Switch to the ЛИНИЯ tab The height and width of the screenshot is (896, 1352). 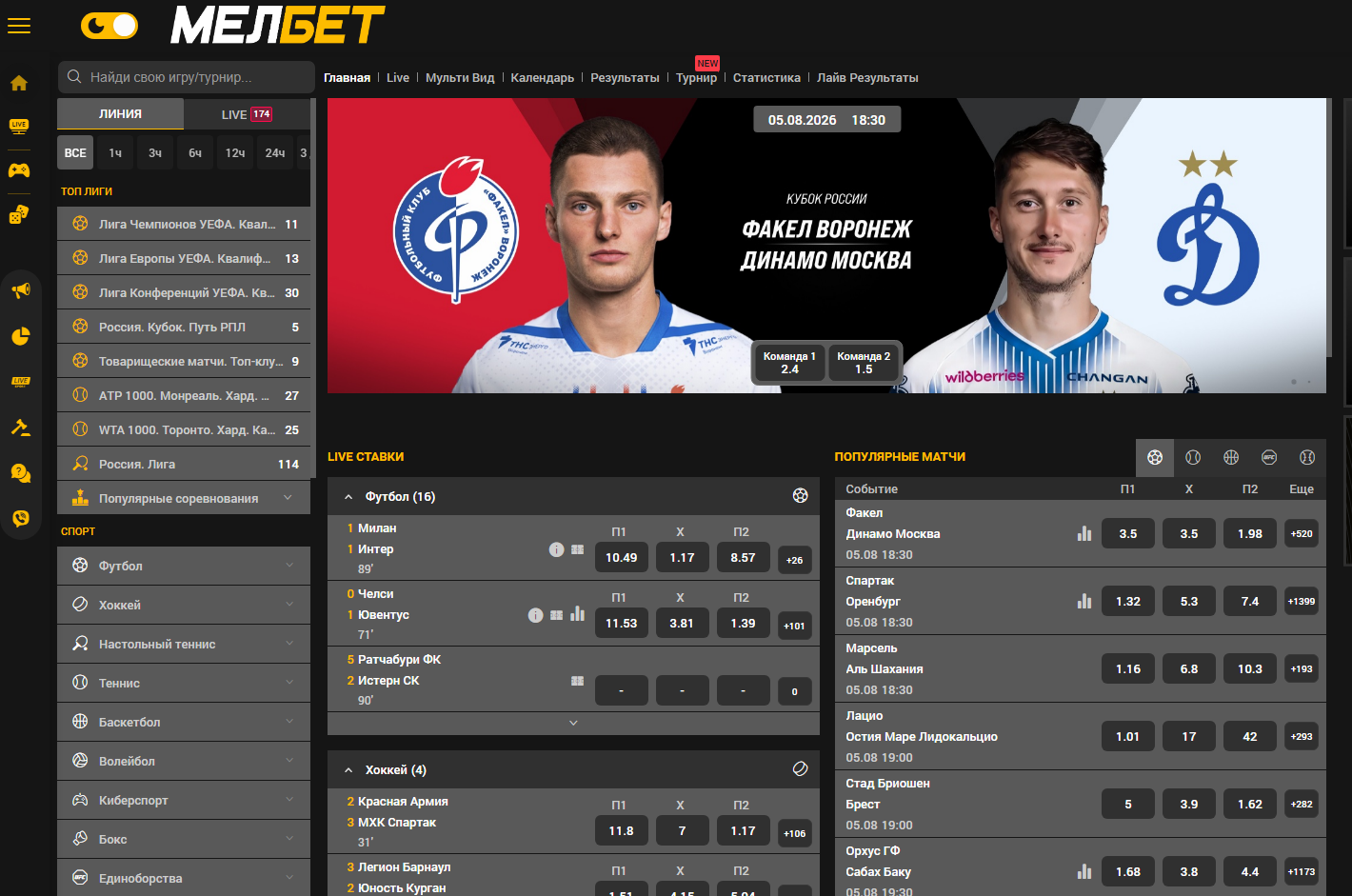click(x=121, y=113)
